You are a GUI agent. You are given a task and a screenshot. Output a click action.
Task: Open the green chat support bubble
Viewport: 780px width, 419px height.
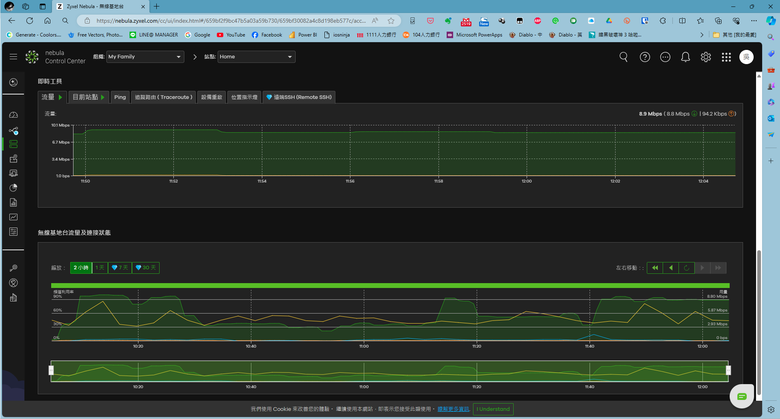(741, 397)
